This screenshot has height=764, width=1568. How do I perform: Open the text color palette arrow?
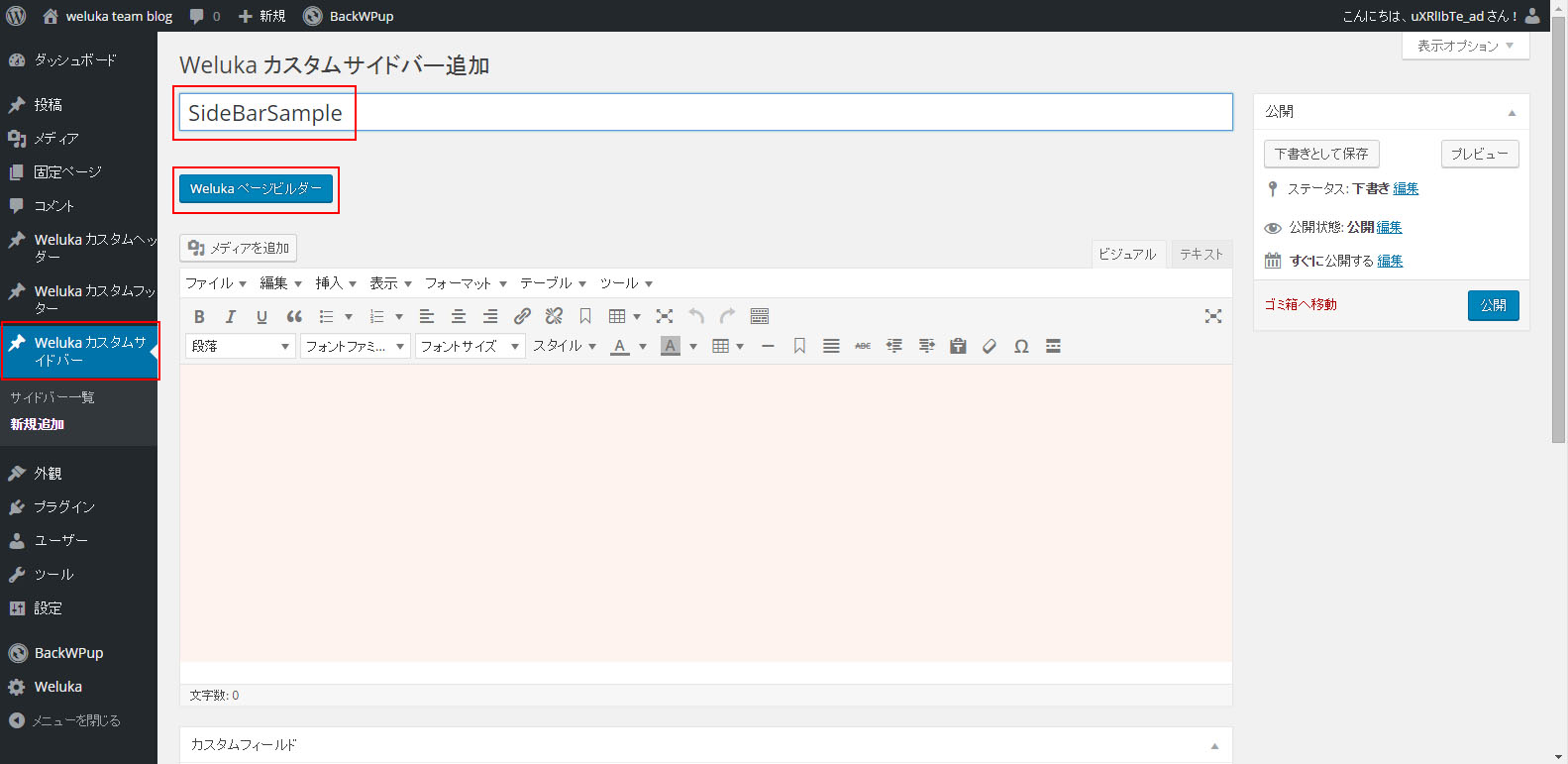(x=643, y=346)
